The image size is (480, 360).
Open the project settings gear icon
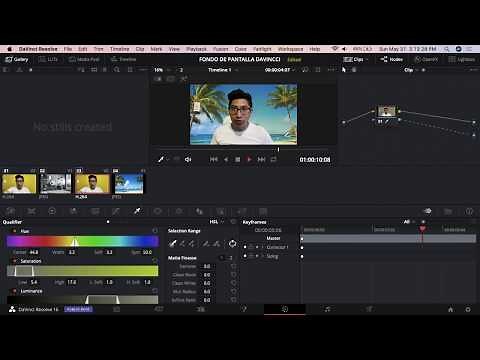pos(468,309)
